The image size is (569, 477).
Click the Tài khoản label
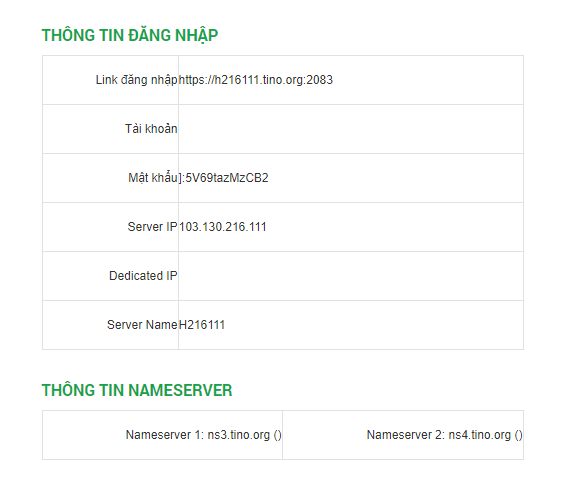click(x=151, y=129)
